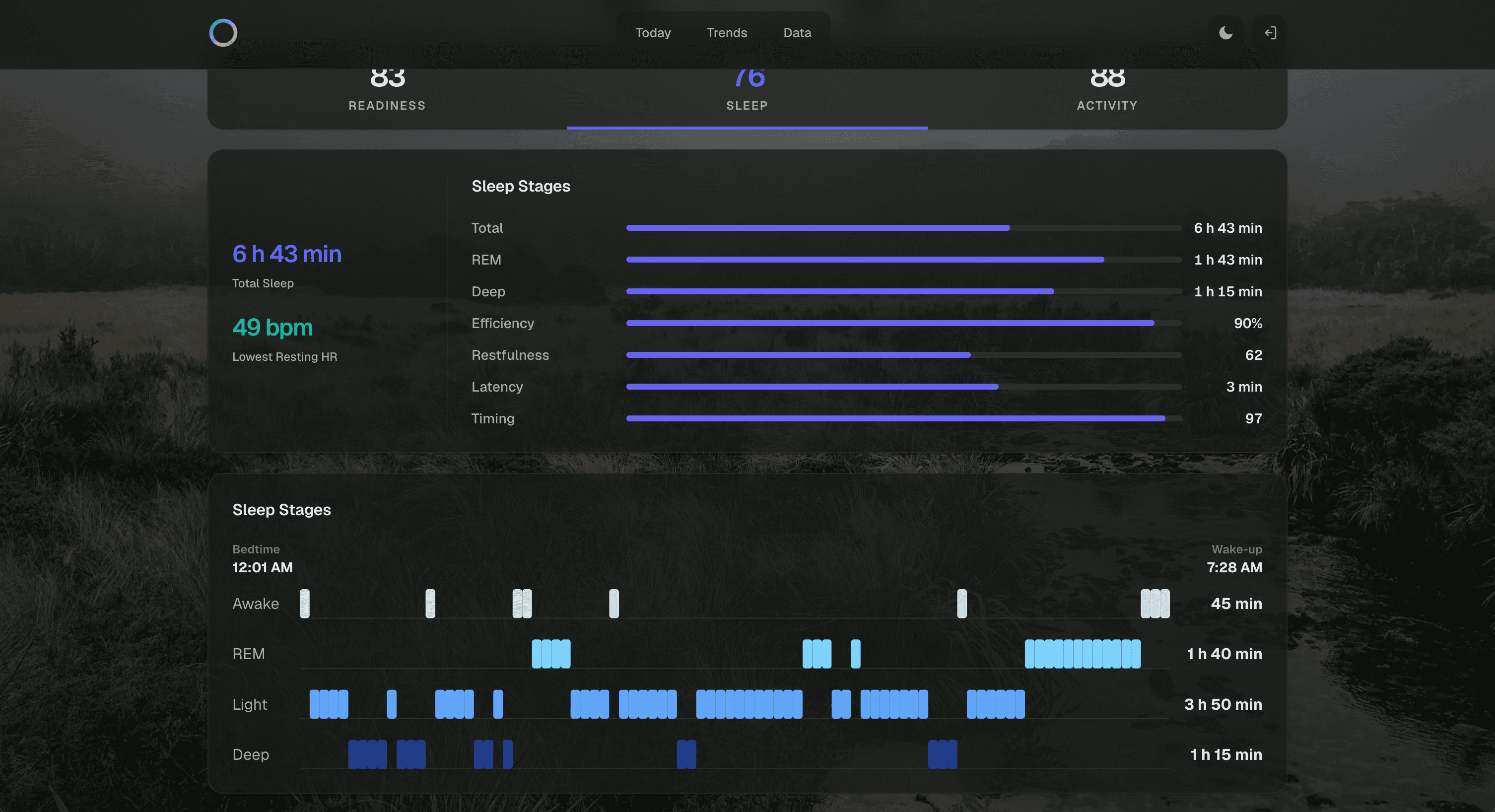The height and width of the screenshot is (812, 1495).
Task: Click the Light '3 h 50 min' duration
Action: click(x=1223, y=704)
